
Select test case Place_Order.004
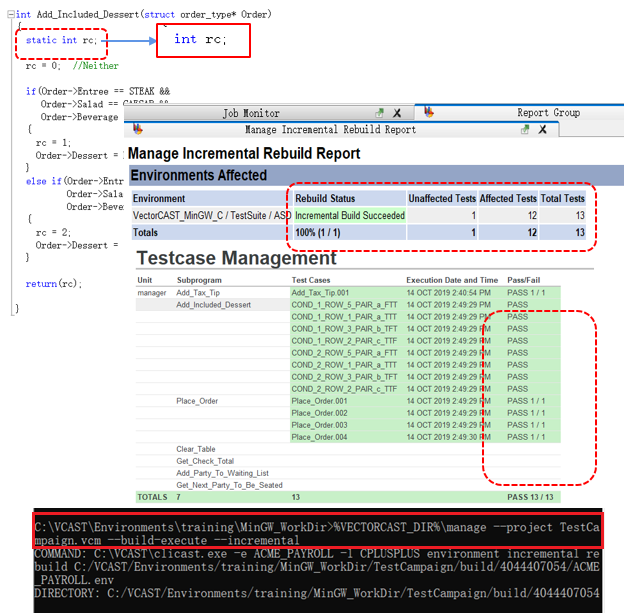pyautogui.click(x=319, y=437)
